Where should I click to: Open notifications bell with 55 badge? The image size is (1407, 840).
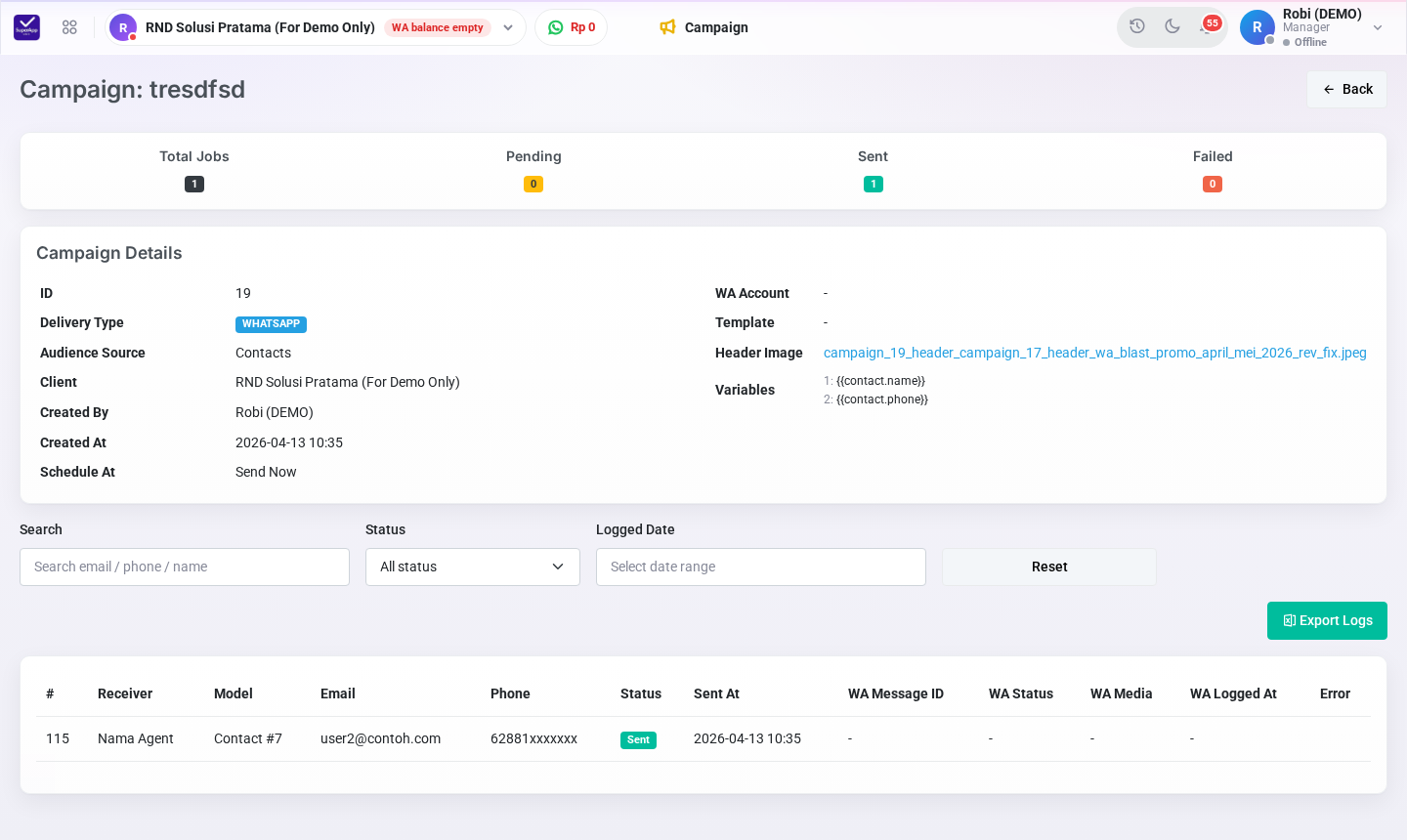(x=1209, y=25)
